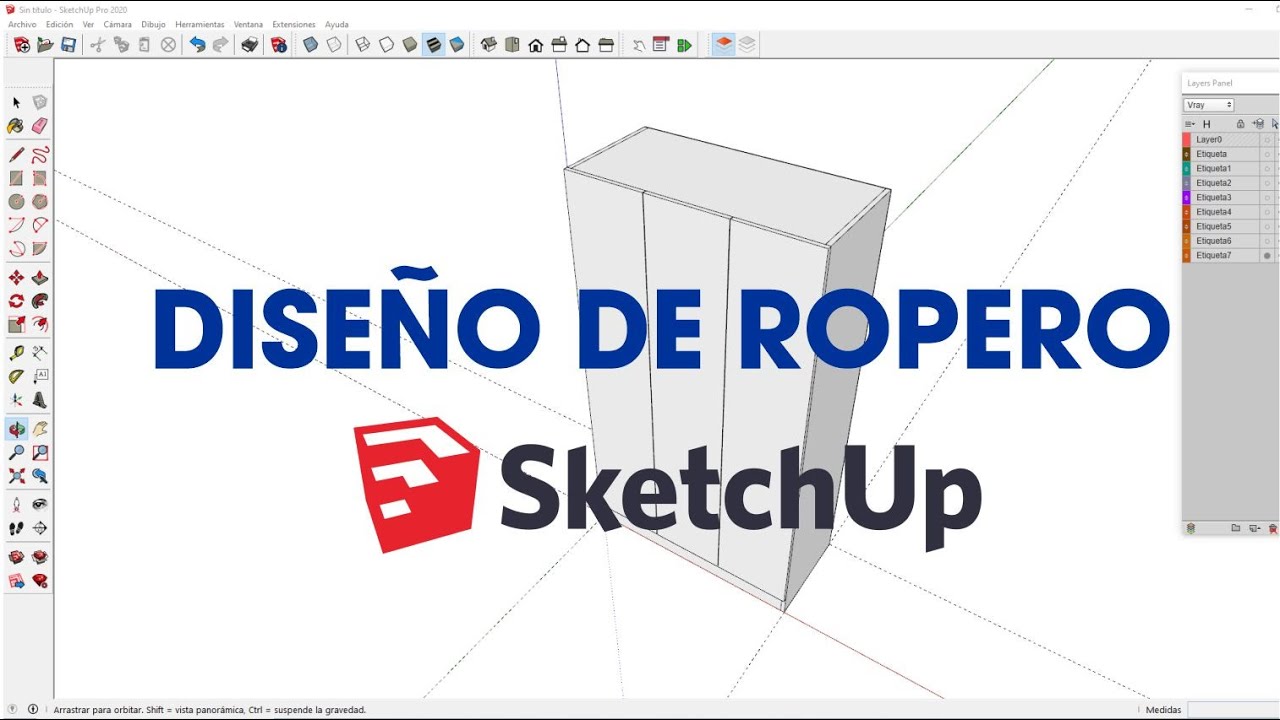The image size is (1280, 720).
Task: Open the Archivo menu
Action: 22,24
